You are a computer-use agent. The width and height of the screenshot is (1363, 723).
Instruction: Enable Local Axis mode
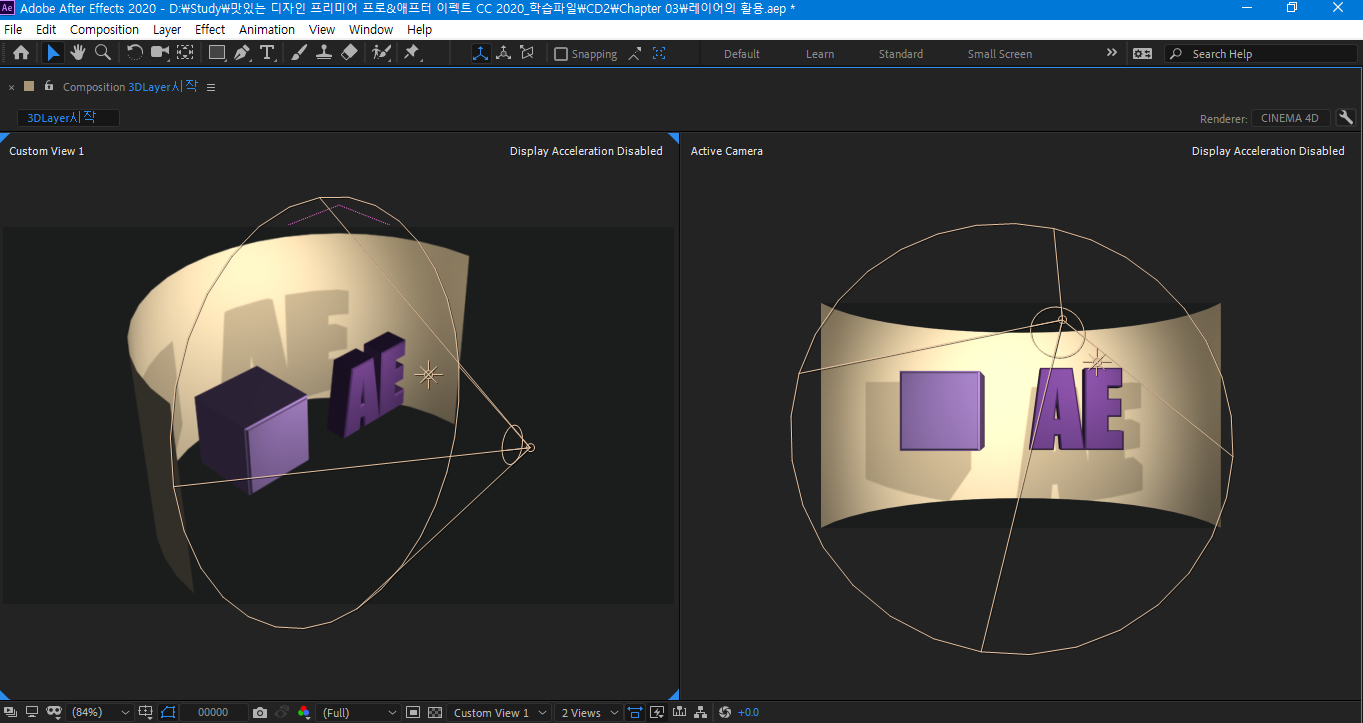pyautogui.click(x=480, y=53)
